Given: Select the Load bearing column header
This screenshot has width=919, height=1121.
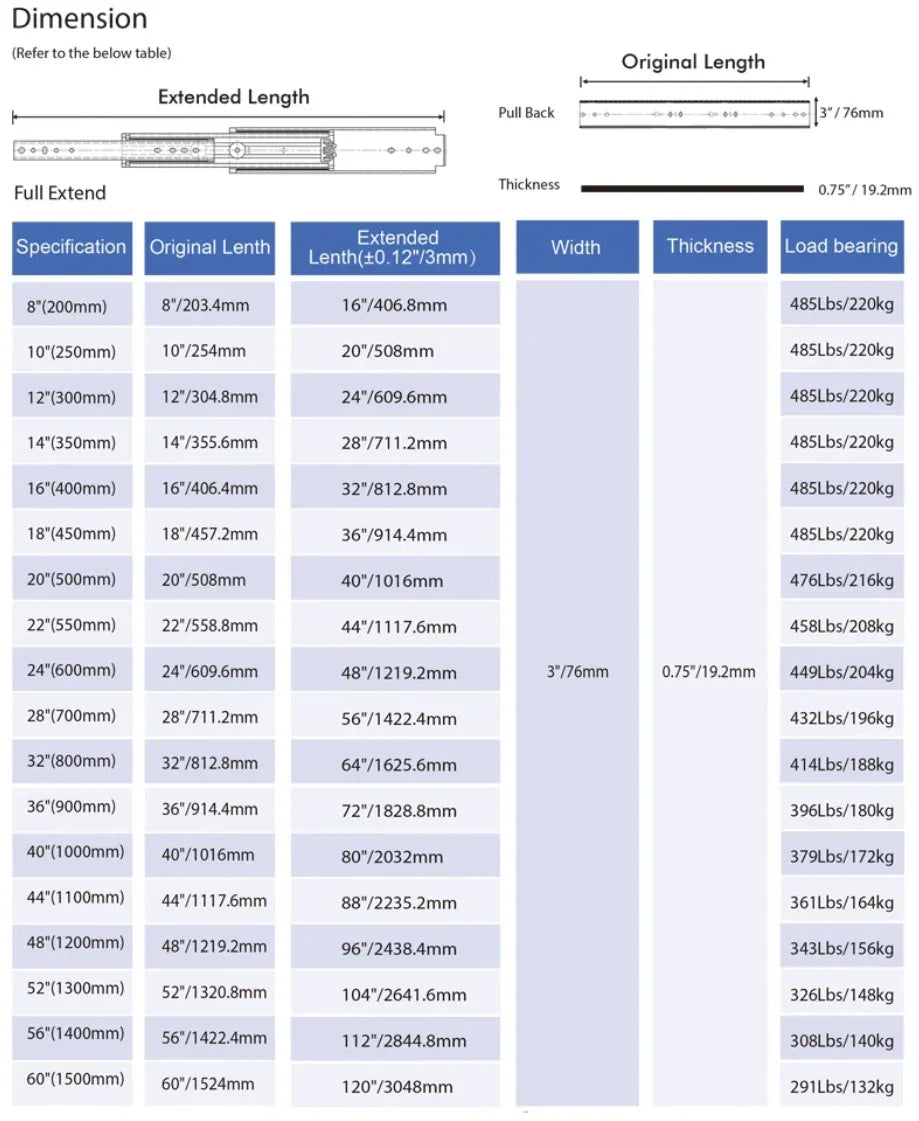Looking at the screenshot, I should click(x=841, y=247).
